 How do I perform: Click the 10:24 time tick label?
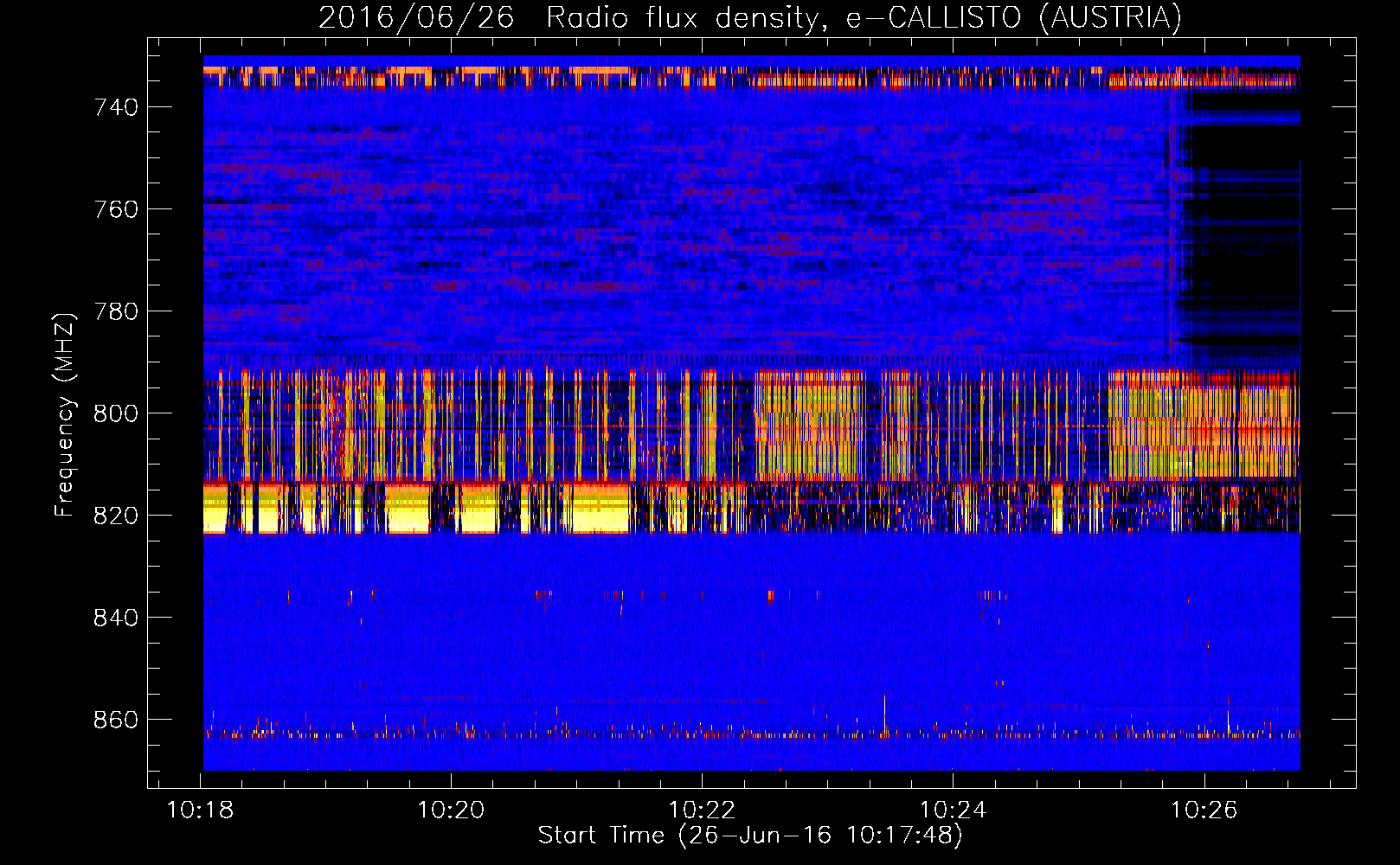(x=953, y=811)
